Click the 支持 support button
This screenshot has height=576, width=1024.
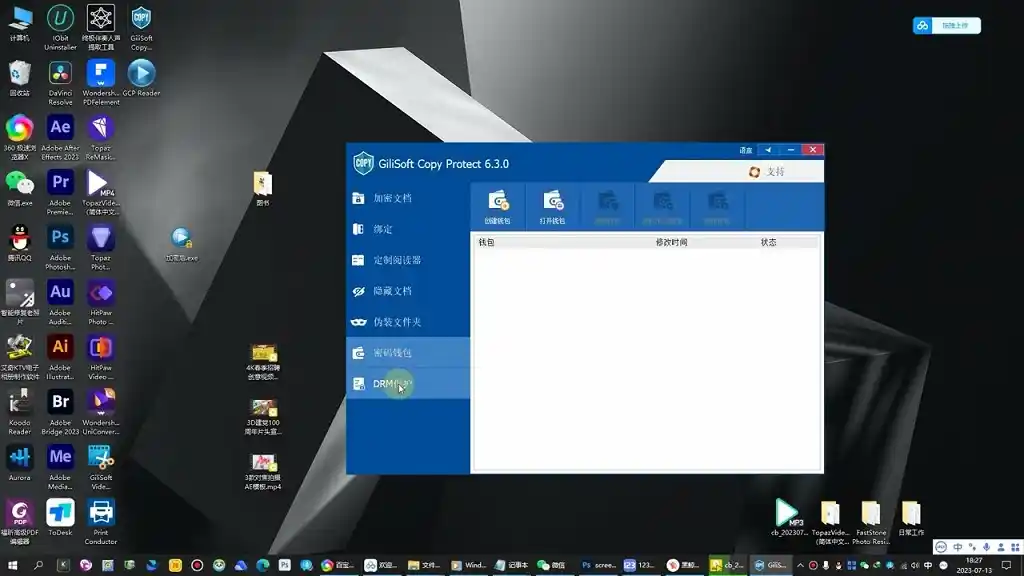[x=767, y=172]
